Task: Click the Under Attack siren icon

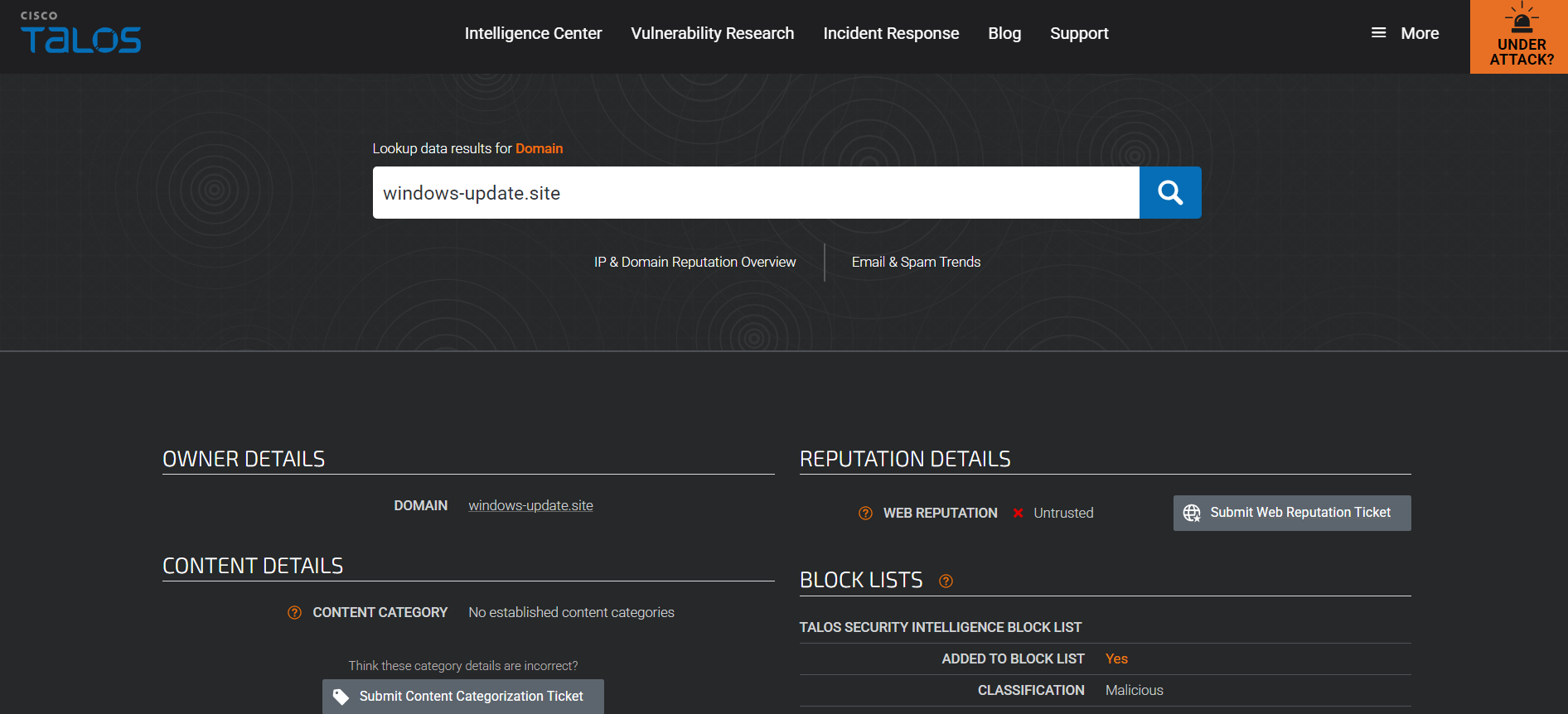Action: pyautogui.click(x=1522, y=18)
